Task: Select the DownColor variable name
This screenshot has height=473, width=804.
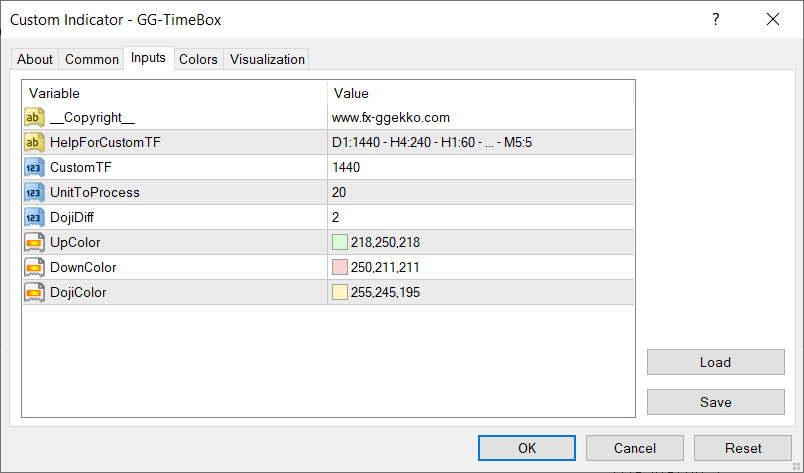Action: [83, 267]
